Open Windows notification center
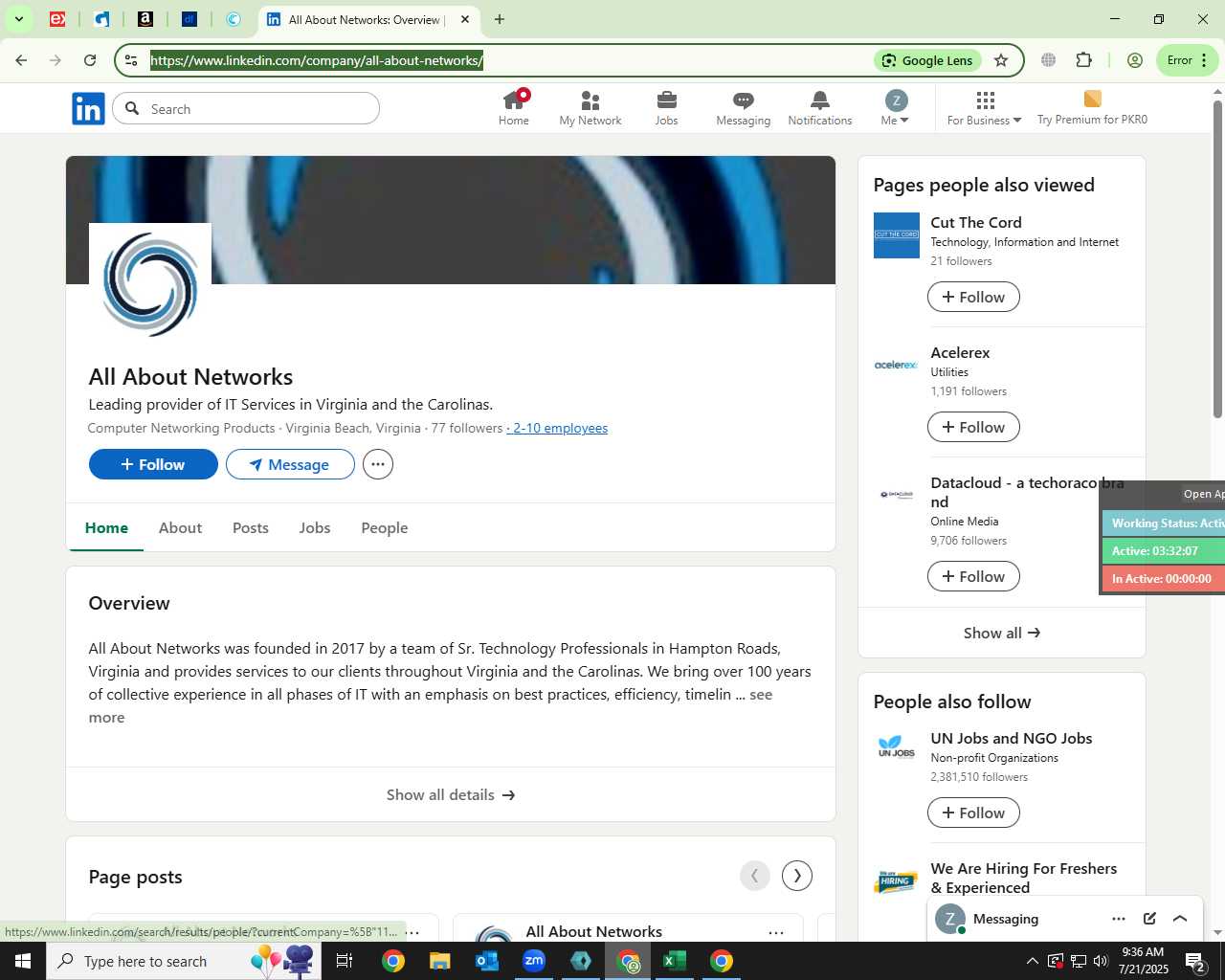The height and width of the screenshot is (980, 1225). tap(1196, 961)
